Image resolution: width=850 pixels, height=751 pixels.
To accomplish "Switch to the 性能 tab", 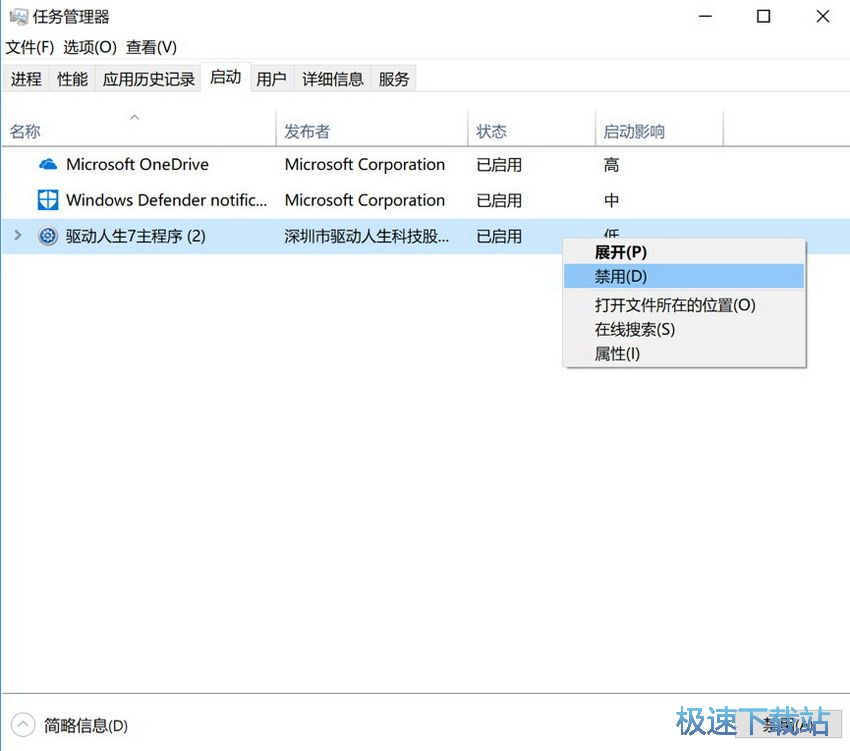I will [72, 79].
